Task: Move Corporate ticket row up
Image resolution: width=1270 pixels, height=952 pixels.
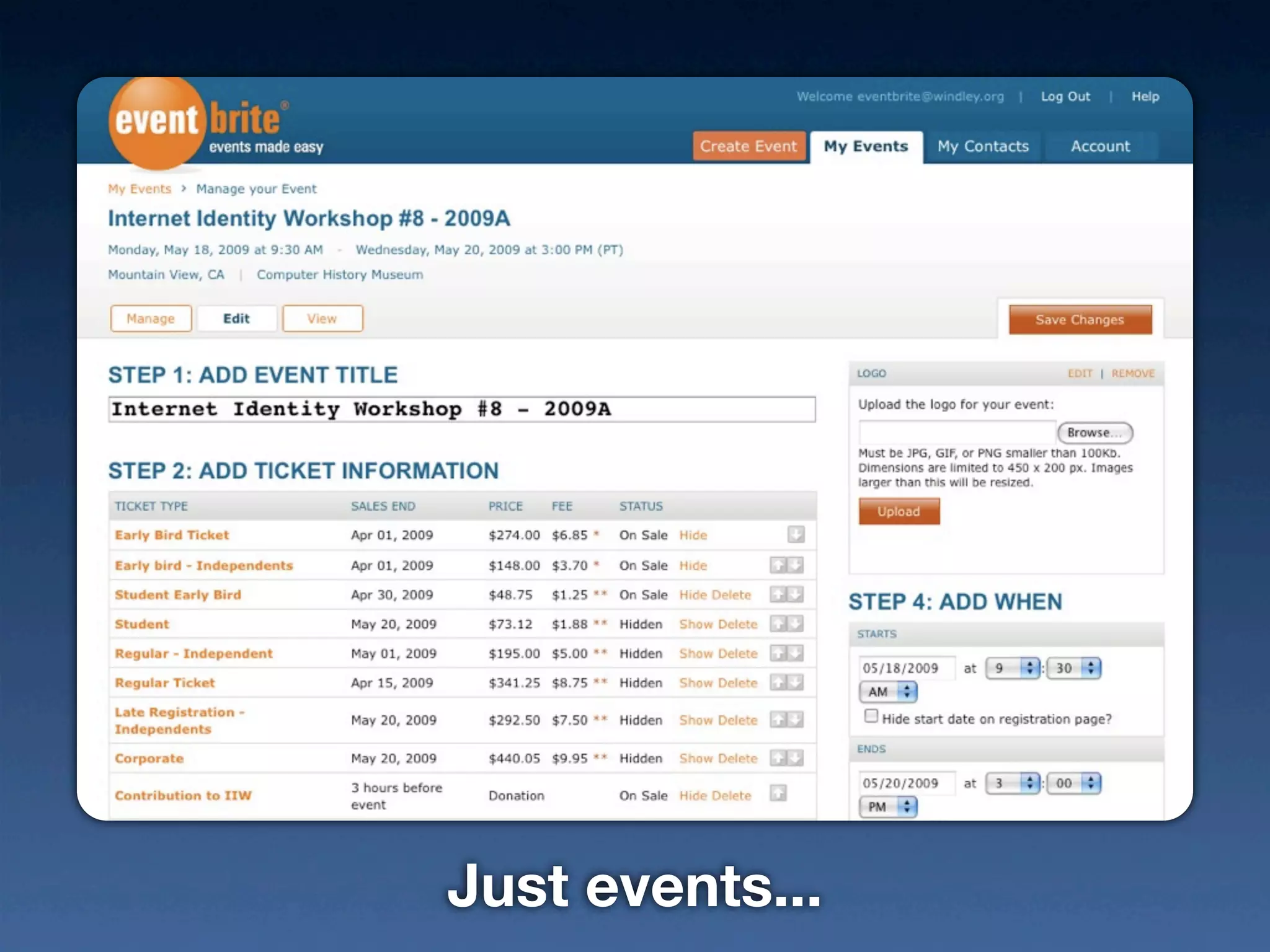Action: (778, 758)
